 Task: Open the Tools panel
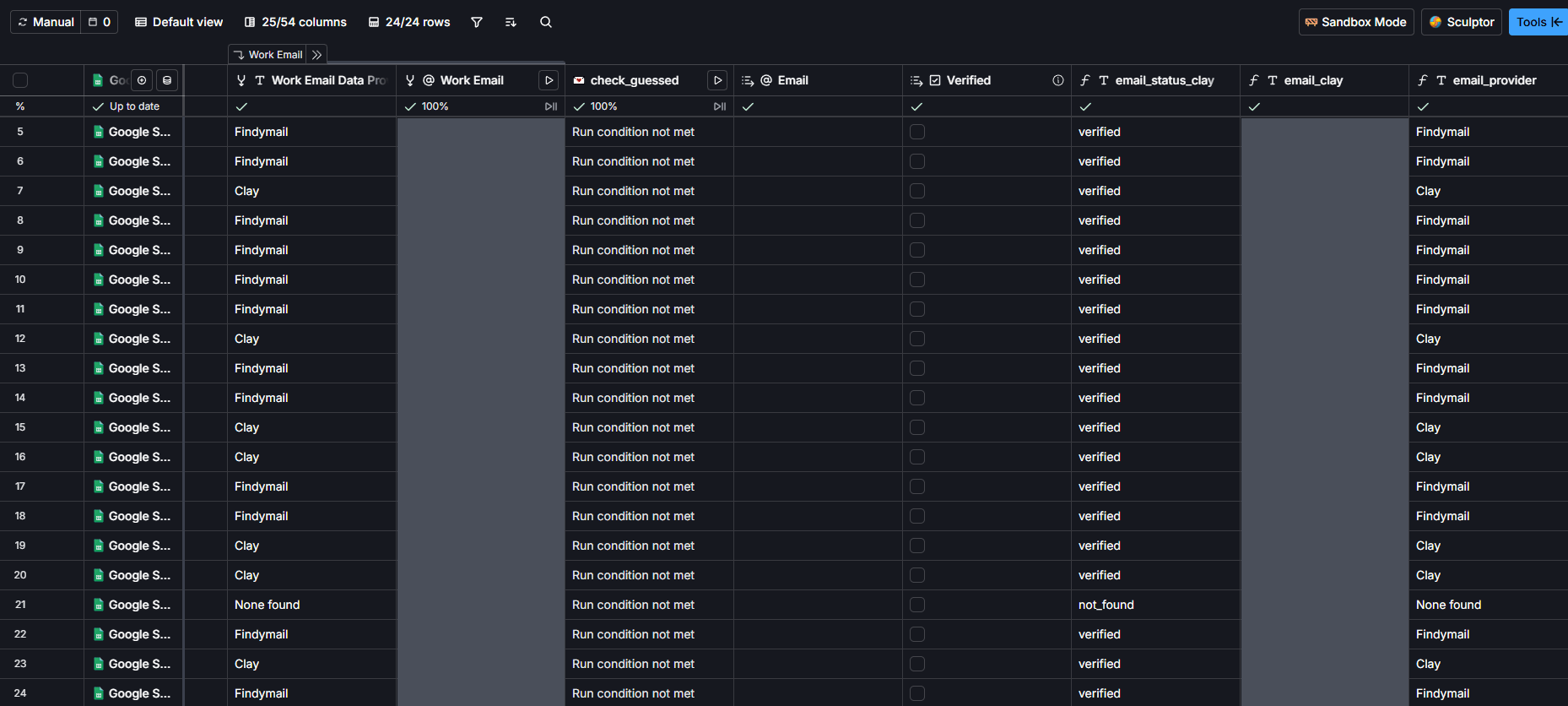click(1538, 22)
